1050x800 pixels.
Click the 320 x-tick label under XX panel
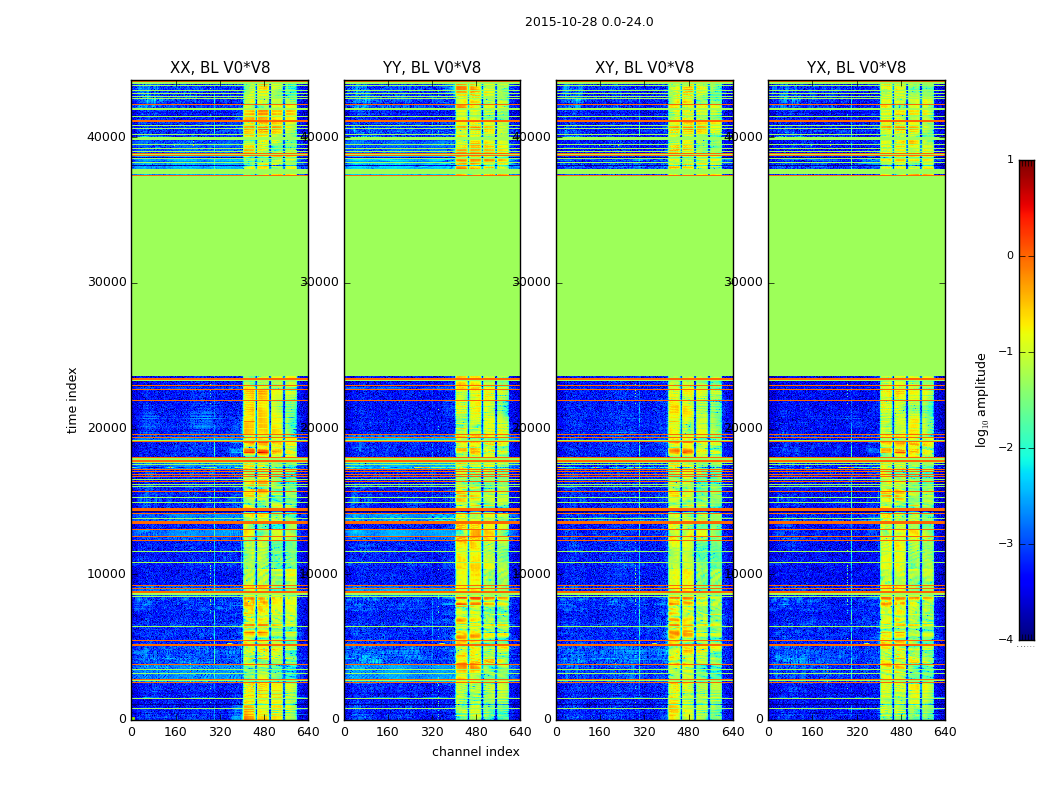pos(220,732)
